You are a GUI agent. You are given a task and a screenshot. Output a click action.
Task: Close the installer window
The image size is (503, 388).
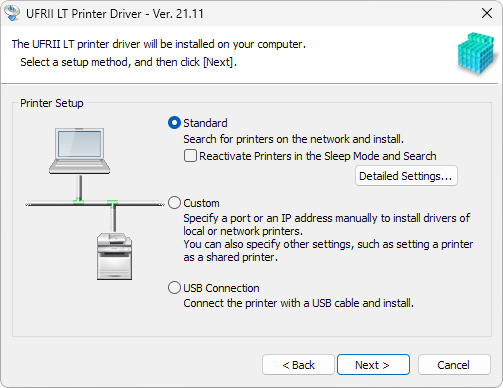(487, 13)
